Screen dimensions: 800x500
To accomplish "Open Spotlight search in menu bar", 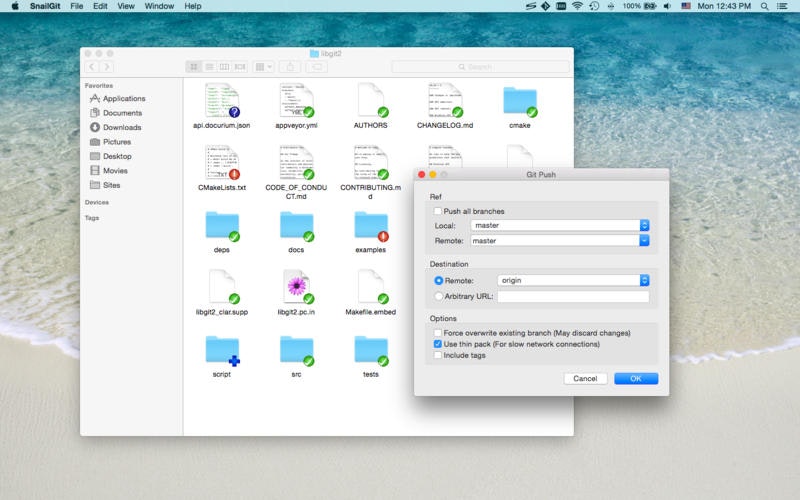I will point(764,6).
